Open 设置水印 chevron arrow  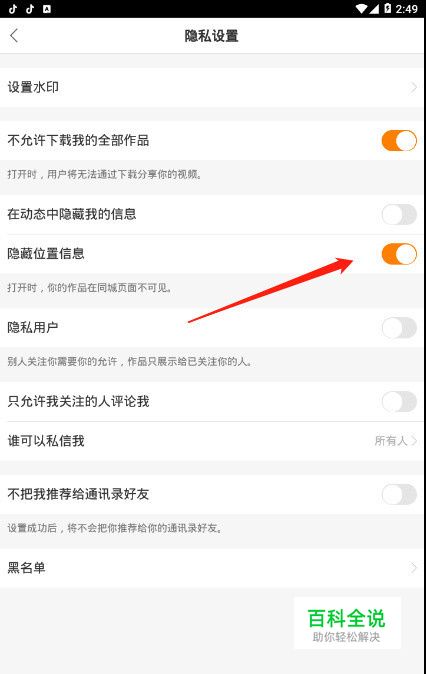click(414, 87)
